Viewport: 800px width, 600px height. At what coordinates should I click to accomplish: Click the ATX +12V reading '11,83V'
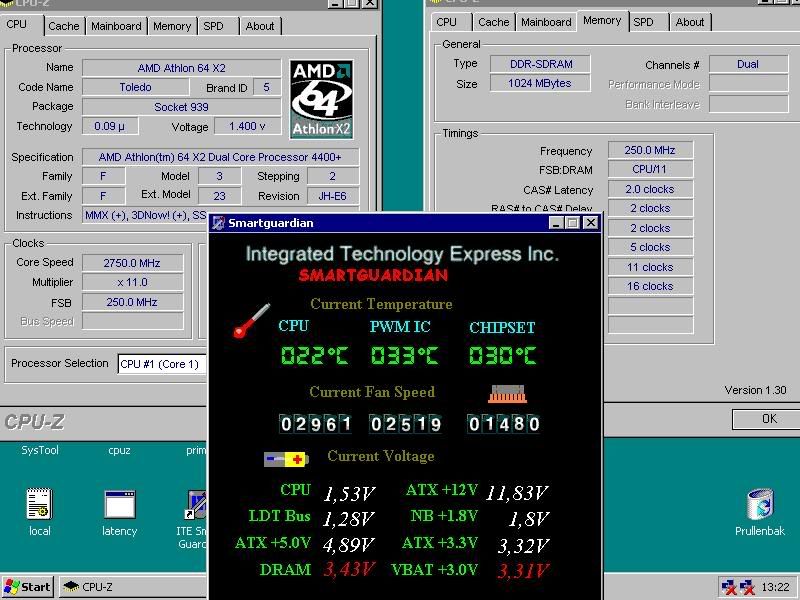click(517, 492)
